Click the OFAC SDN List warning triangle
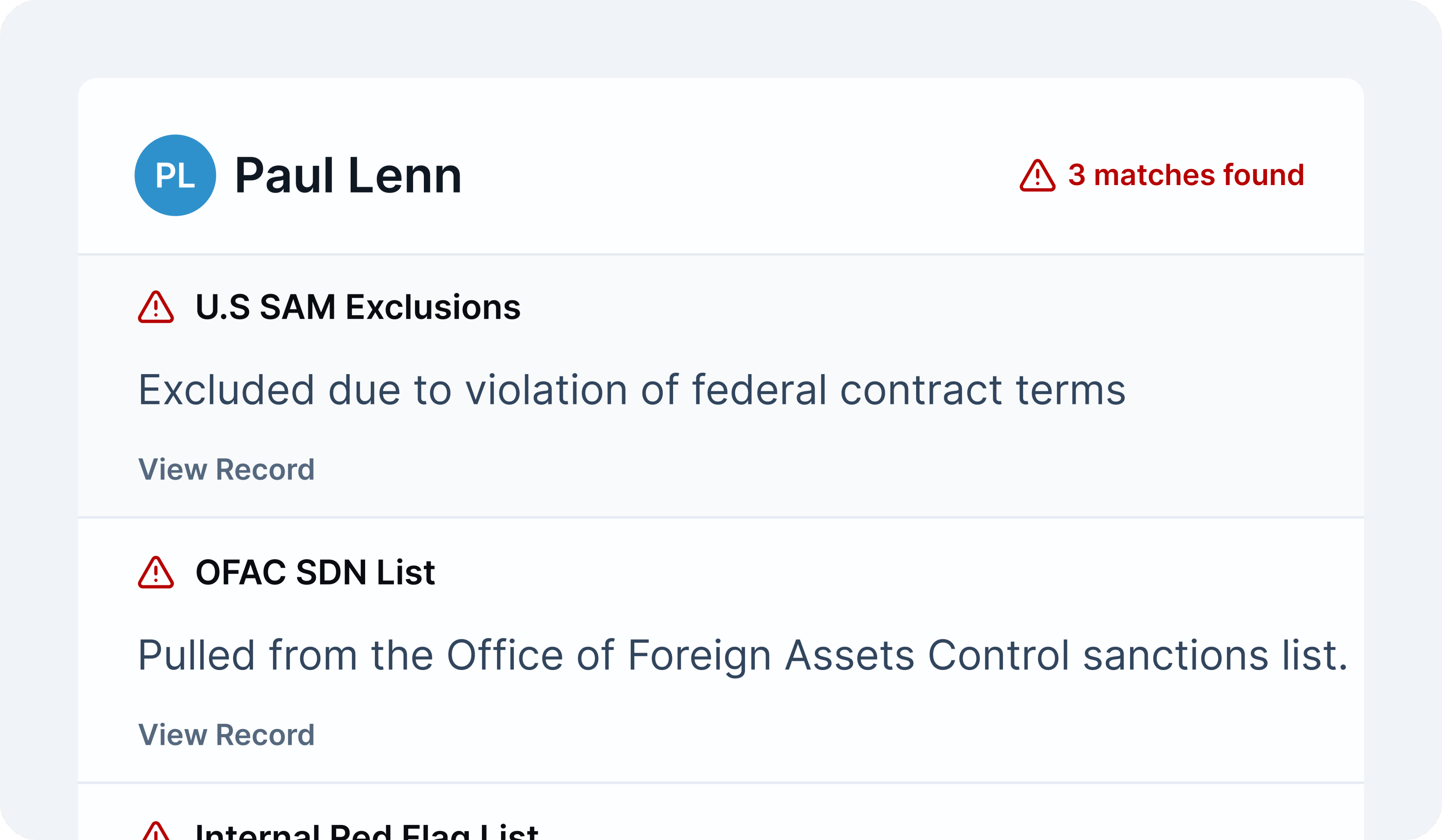The height and width of the screenshot is (840, 1442). (x=156, y=573)
